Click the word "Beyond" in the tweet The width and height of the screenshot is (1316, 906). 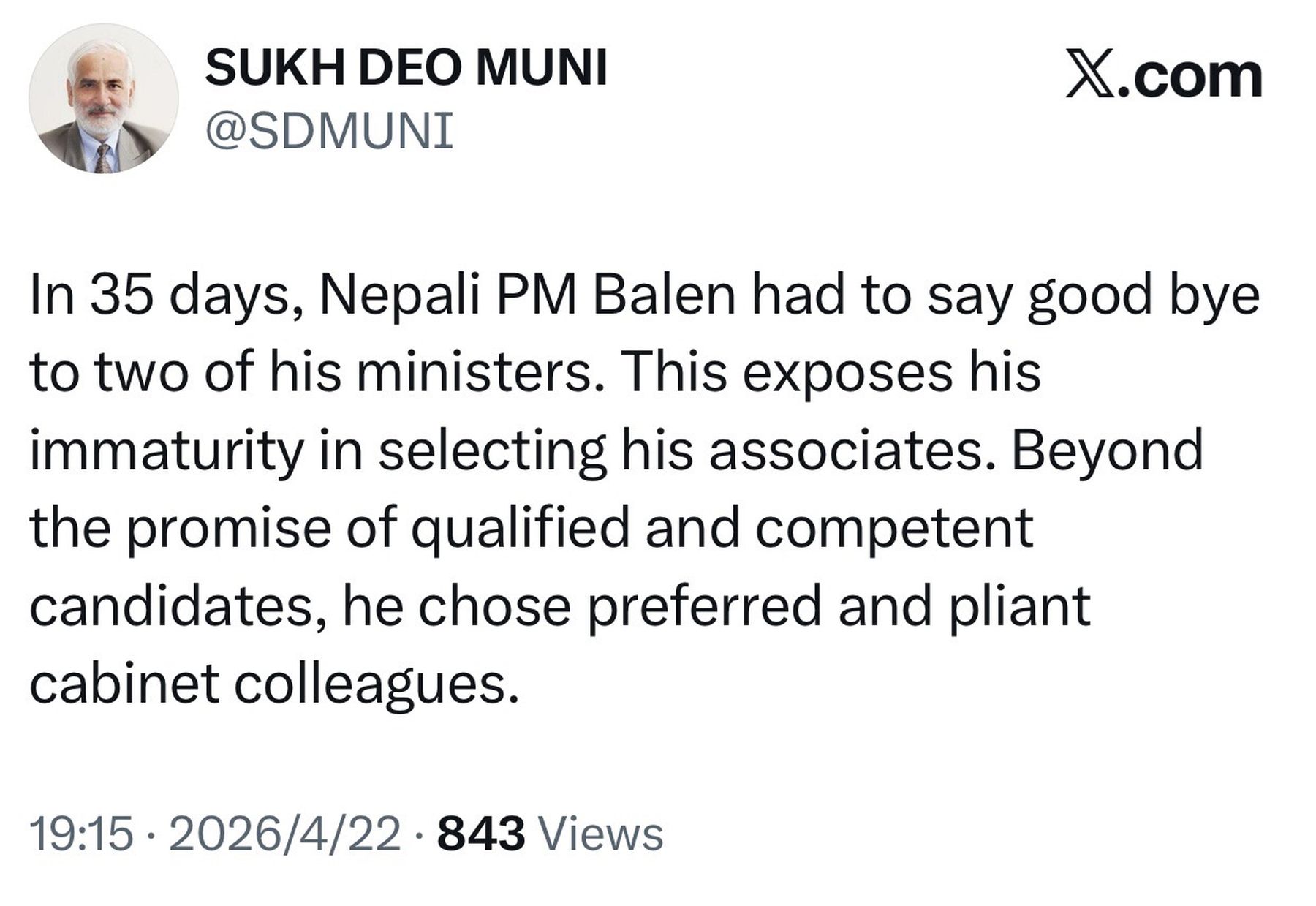pyautogui.click(x=1107, y=450)
